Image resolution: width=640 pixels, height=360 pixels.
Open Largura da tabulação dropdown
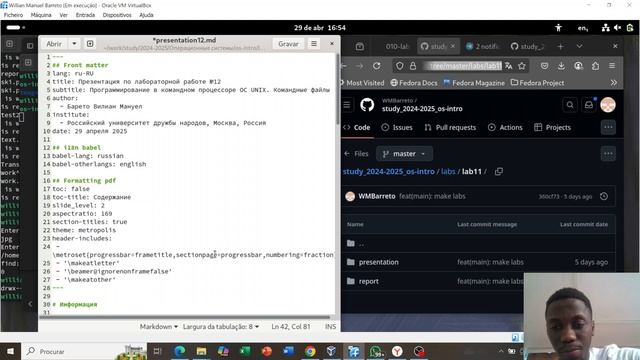pos(221,327)
